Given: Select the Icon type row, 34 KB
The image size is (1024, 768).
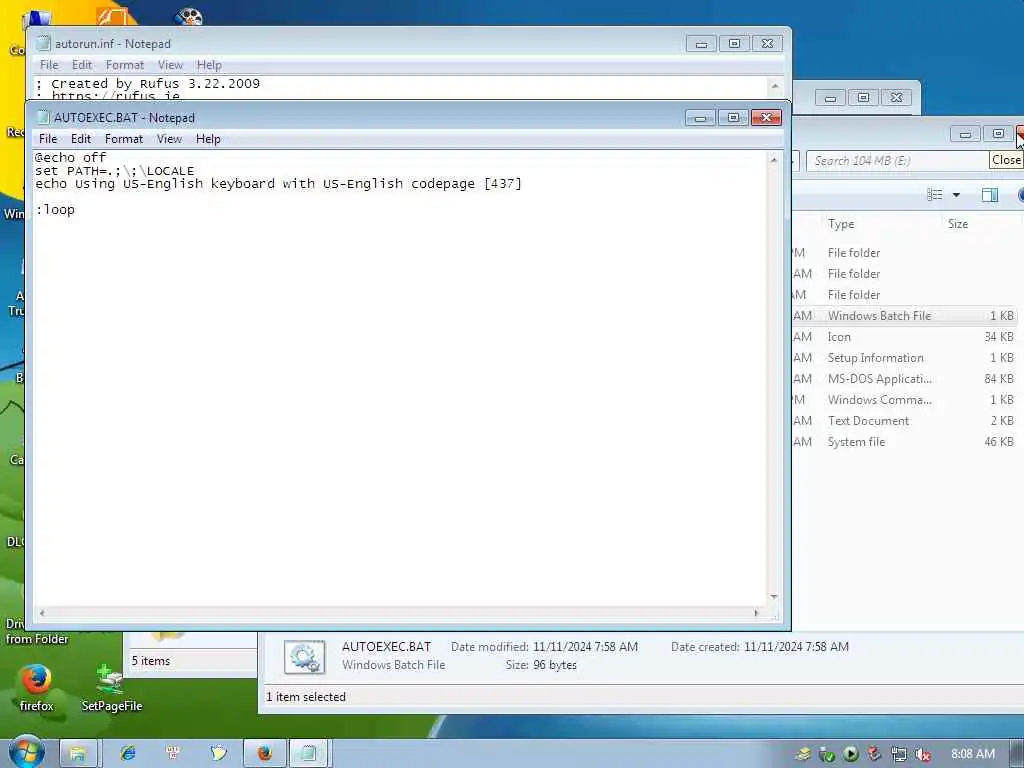Looking at the screenshot, I should tap(904, 337).
